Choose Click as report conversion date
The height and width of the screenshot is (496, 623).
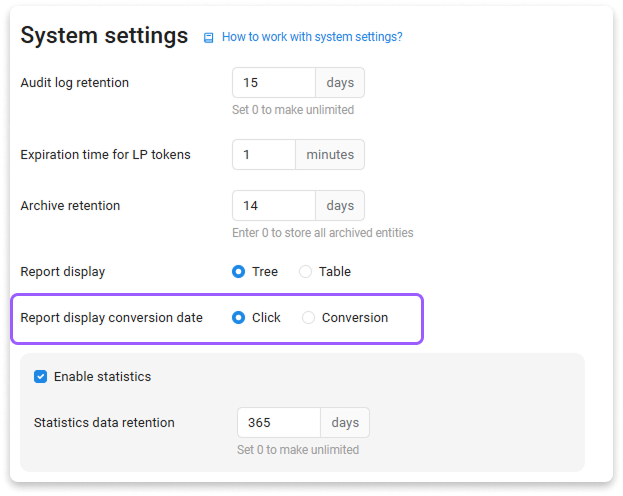pyautogui.click(x=239, y=318)
